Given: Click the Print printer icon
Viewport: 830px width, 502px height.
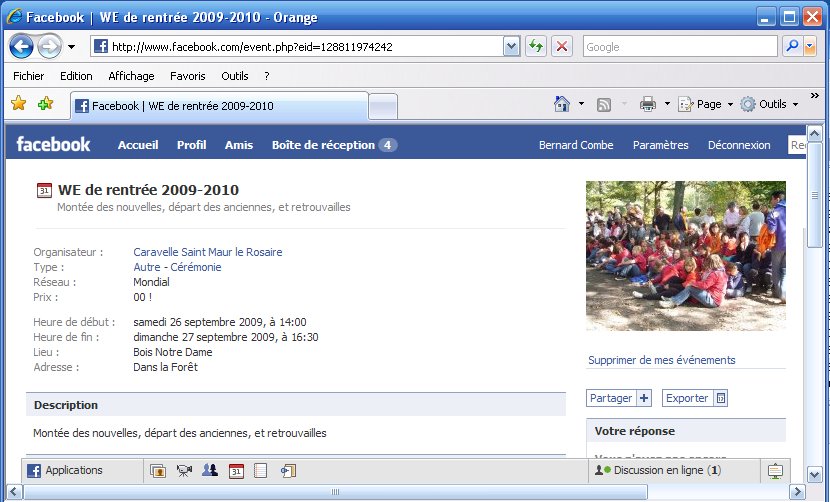Looking at the screenshot, I should coord(648,104).
